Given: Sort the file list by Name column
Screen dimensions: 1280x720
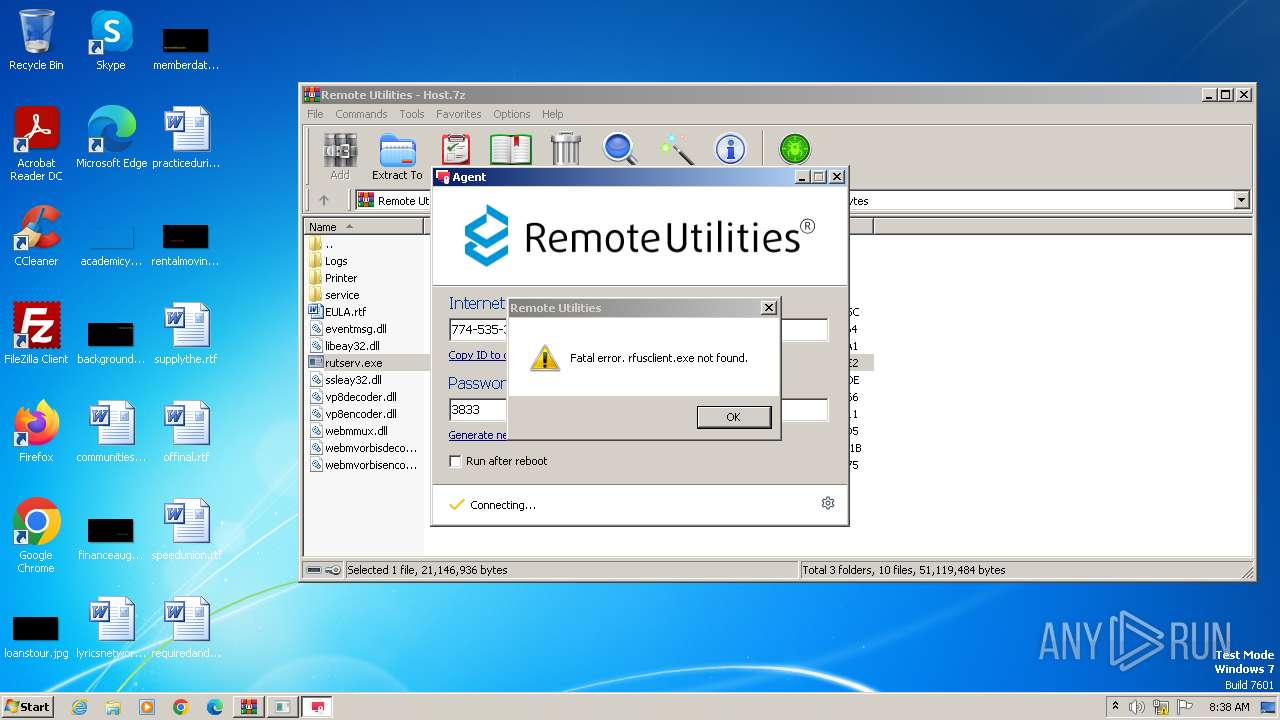Looking at the screenshot, I should [364, 227].
